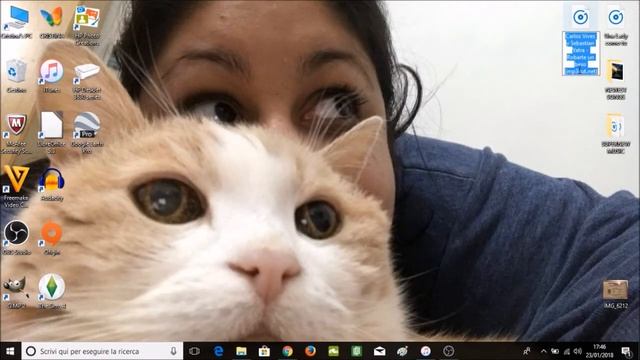The image size is (640, 360).
Task: Launch Firefox from the taskbar
Action: coord(310,351)
